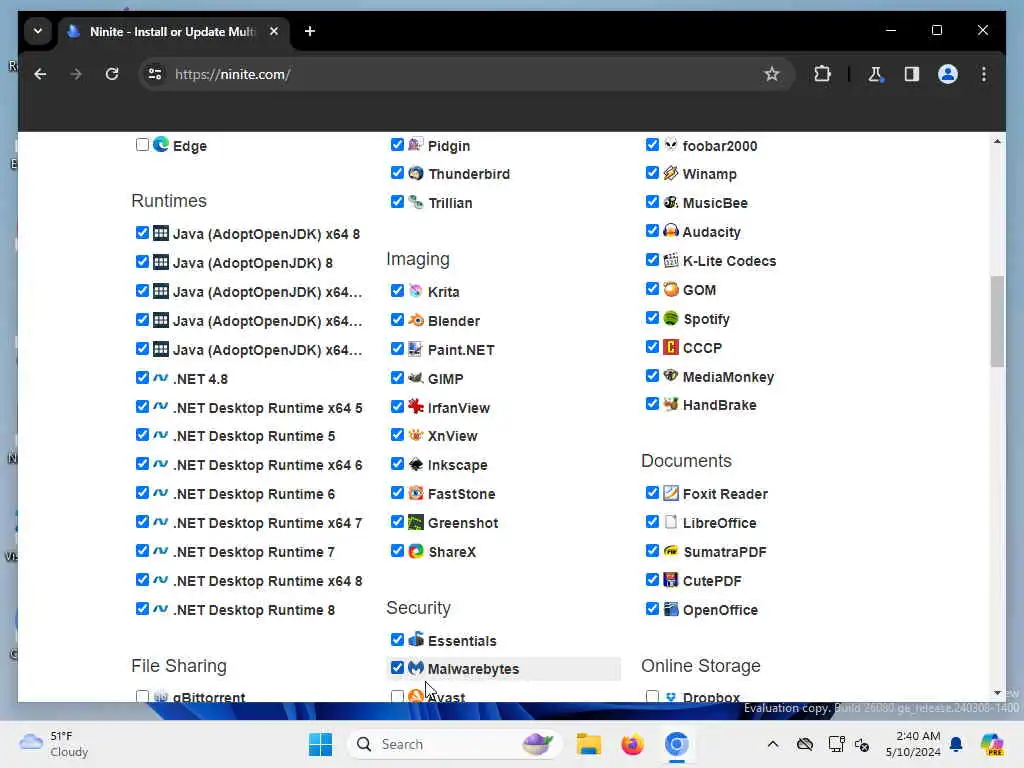
Task: Close the Ninite tab
Action: pos(274,31)
